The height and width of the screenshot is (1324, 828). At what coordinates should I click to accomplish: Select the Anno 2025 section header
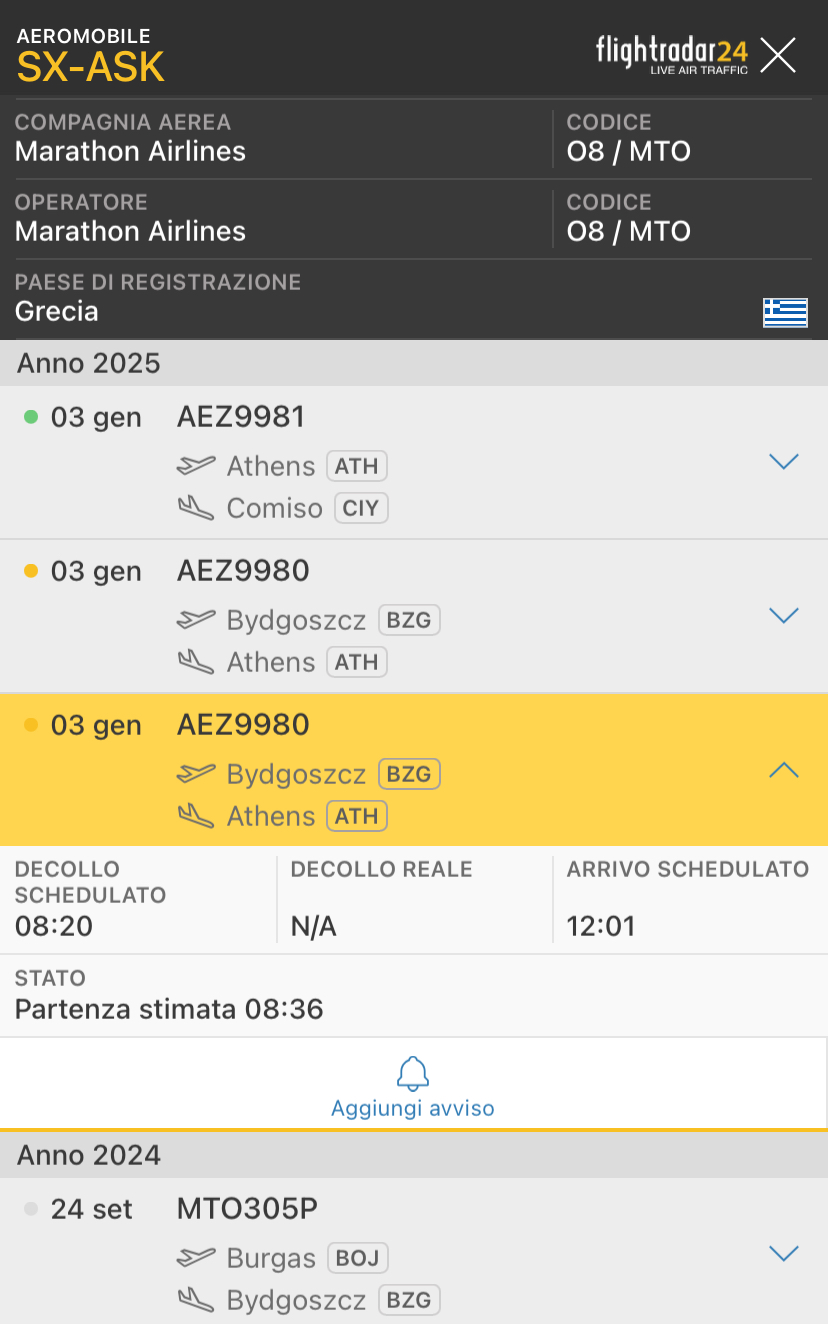tap(89, 362)
